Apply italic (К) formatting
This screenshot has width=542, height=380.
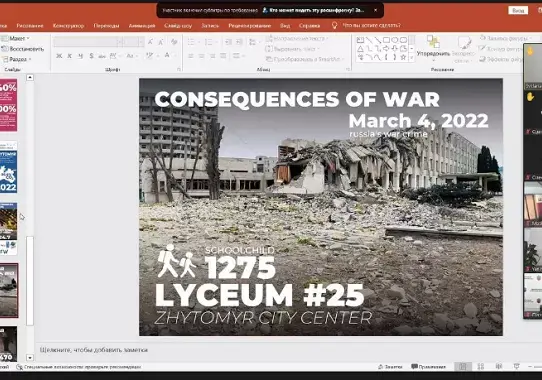pyautogui.click(x=69, y=56)
